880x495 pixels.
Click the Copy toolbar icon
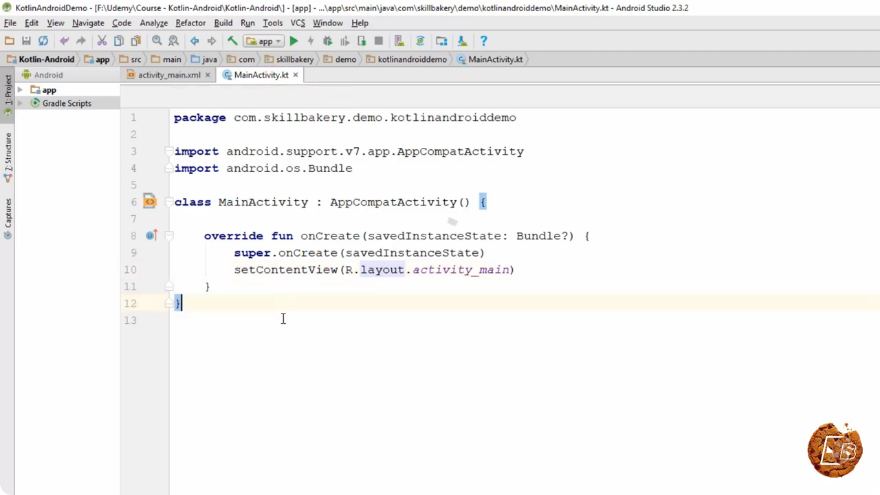tap(118, 41)
